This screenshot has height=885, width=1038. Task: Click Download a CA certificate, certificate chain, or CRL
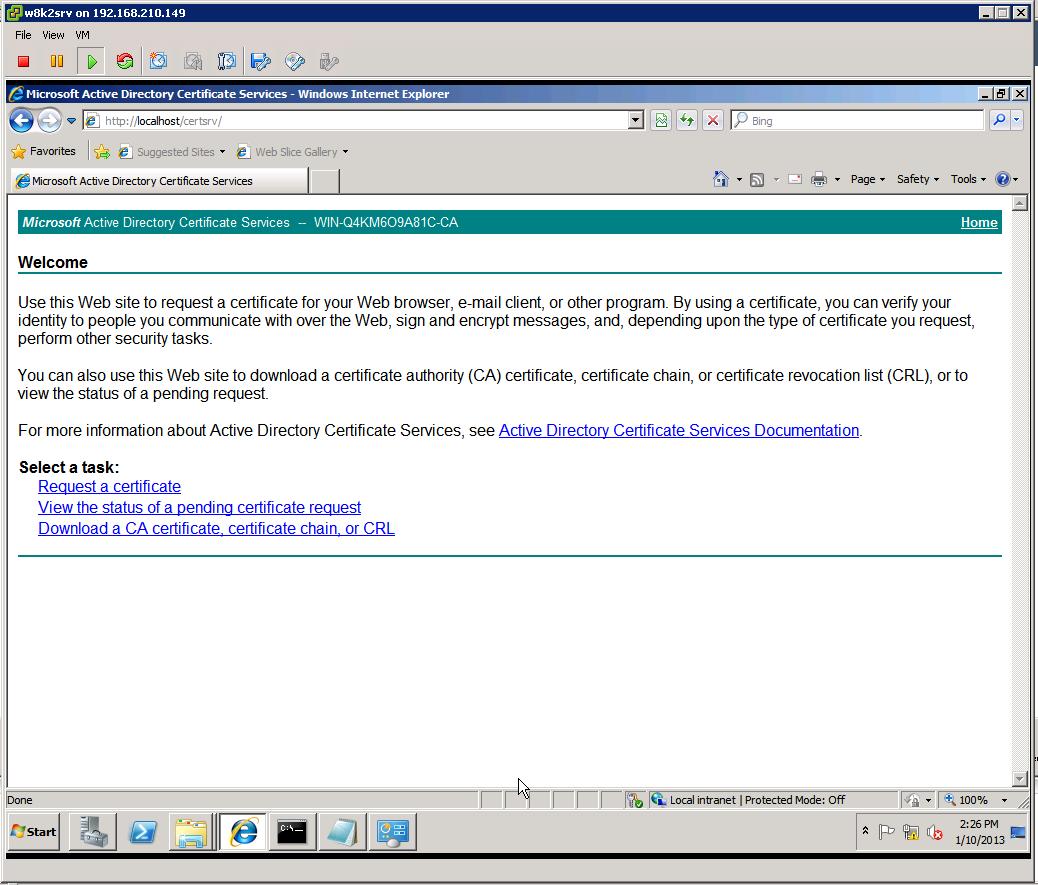(216, 528)
